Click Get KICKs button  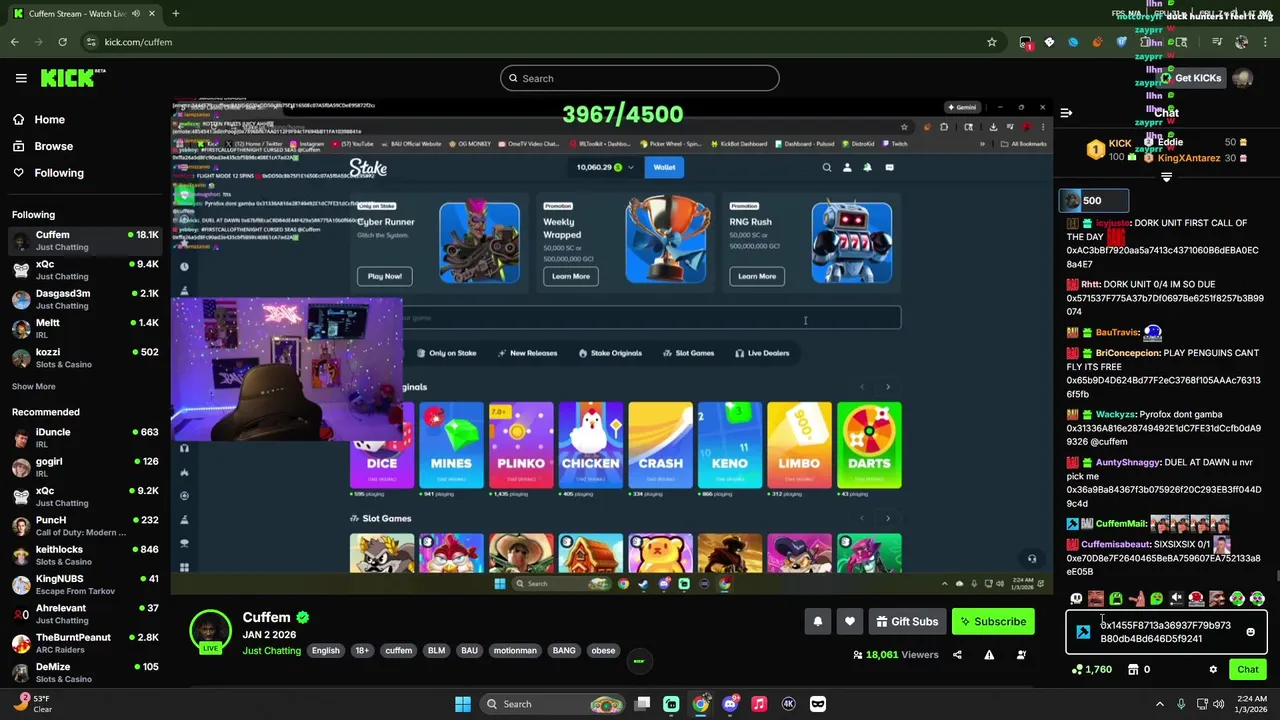tap(1190, 78)
